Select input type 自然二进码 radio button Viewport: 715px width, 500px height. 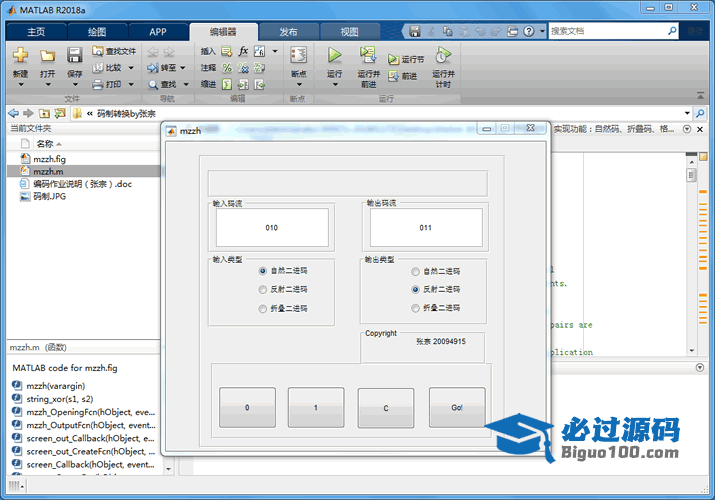point(263,271)
